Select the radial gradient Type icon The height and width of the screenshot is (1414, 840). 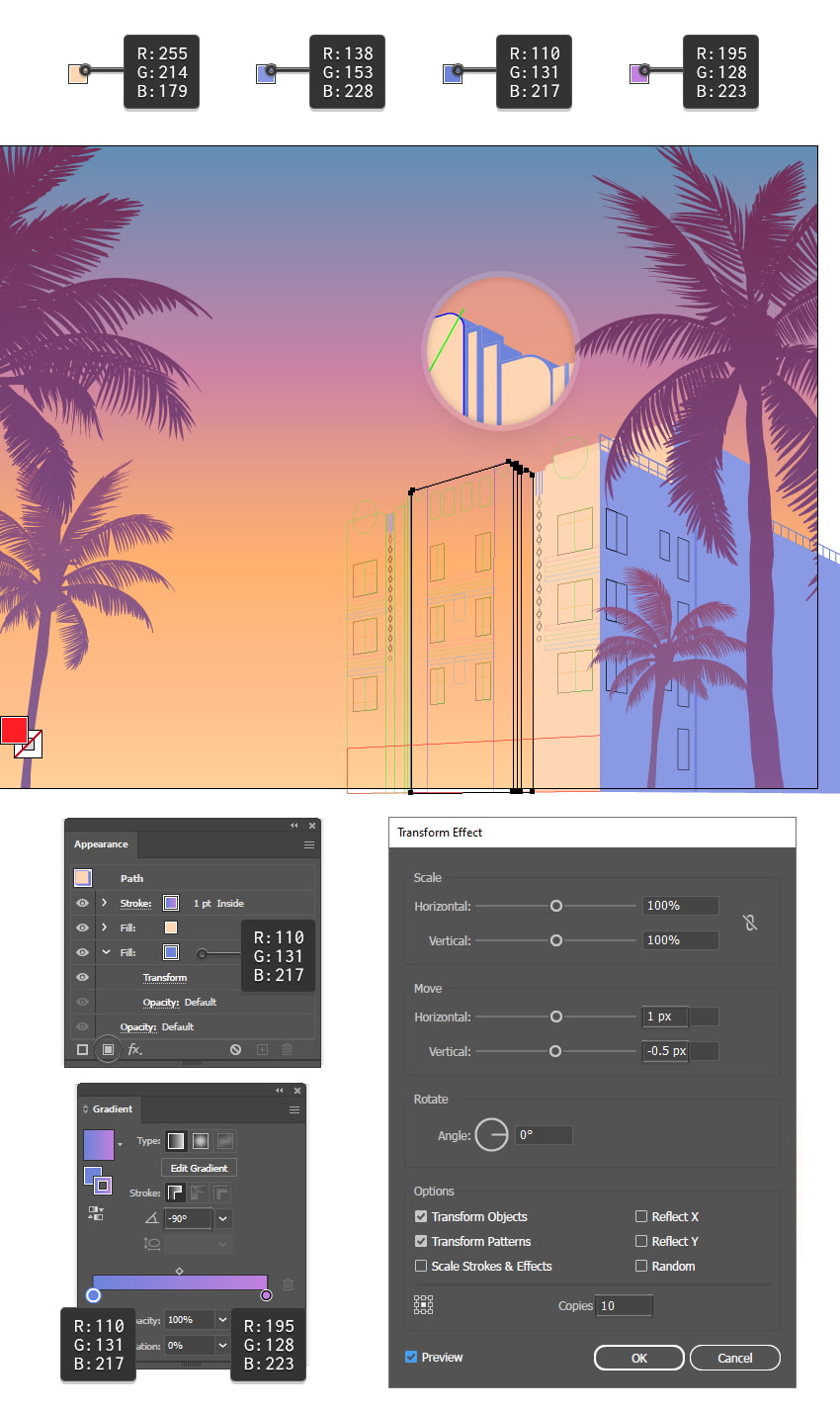201,1140
